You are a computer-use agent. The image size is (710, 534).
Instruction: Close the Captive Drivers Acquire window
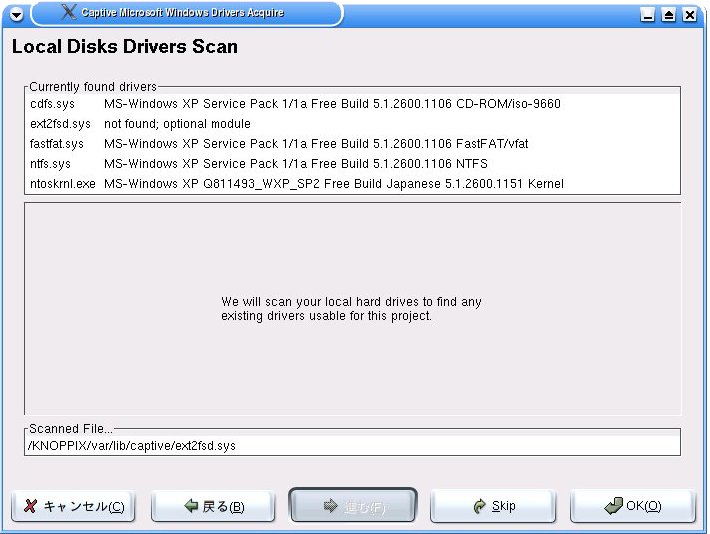pos(689,15)
